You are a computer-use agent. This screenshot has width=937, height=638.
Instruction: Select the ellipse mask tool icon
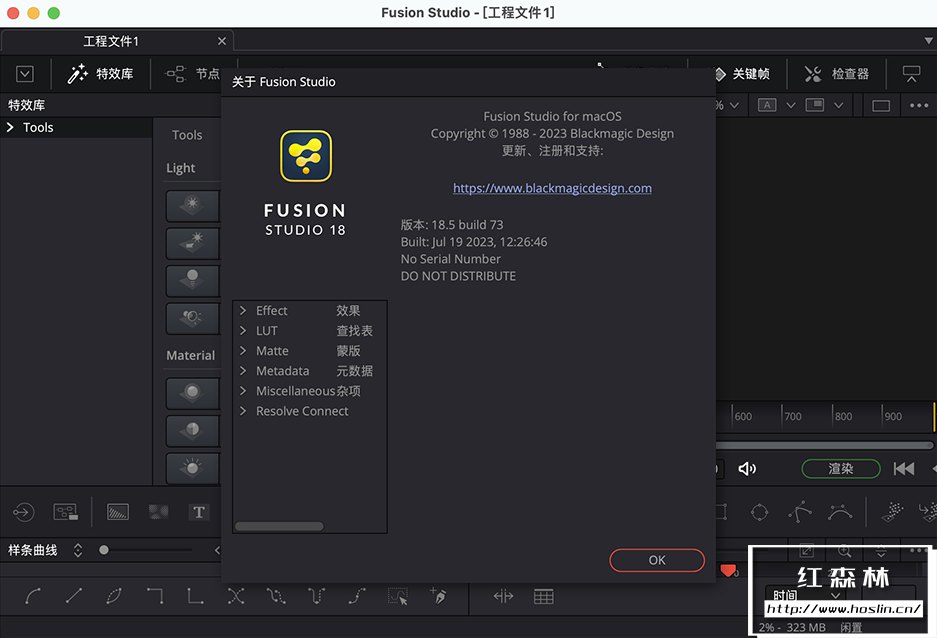[x=760, y=512]
